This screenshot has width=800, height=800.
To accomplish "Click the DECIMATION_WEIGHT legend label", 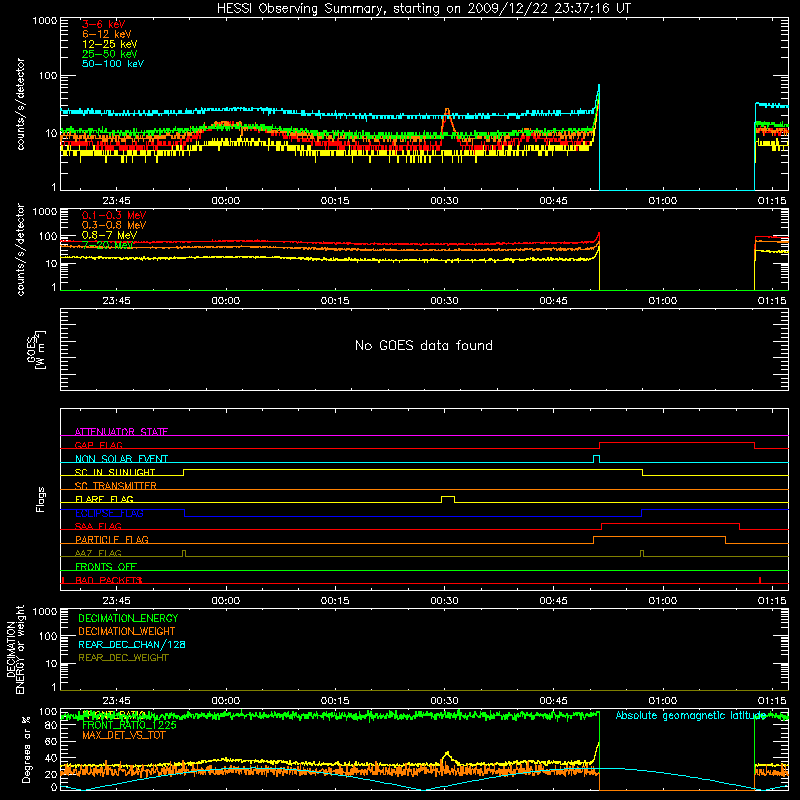I will (x=127, y=631).
